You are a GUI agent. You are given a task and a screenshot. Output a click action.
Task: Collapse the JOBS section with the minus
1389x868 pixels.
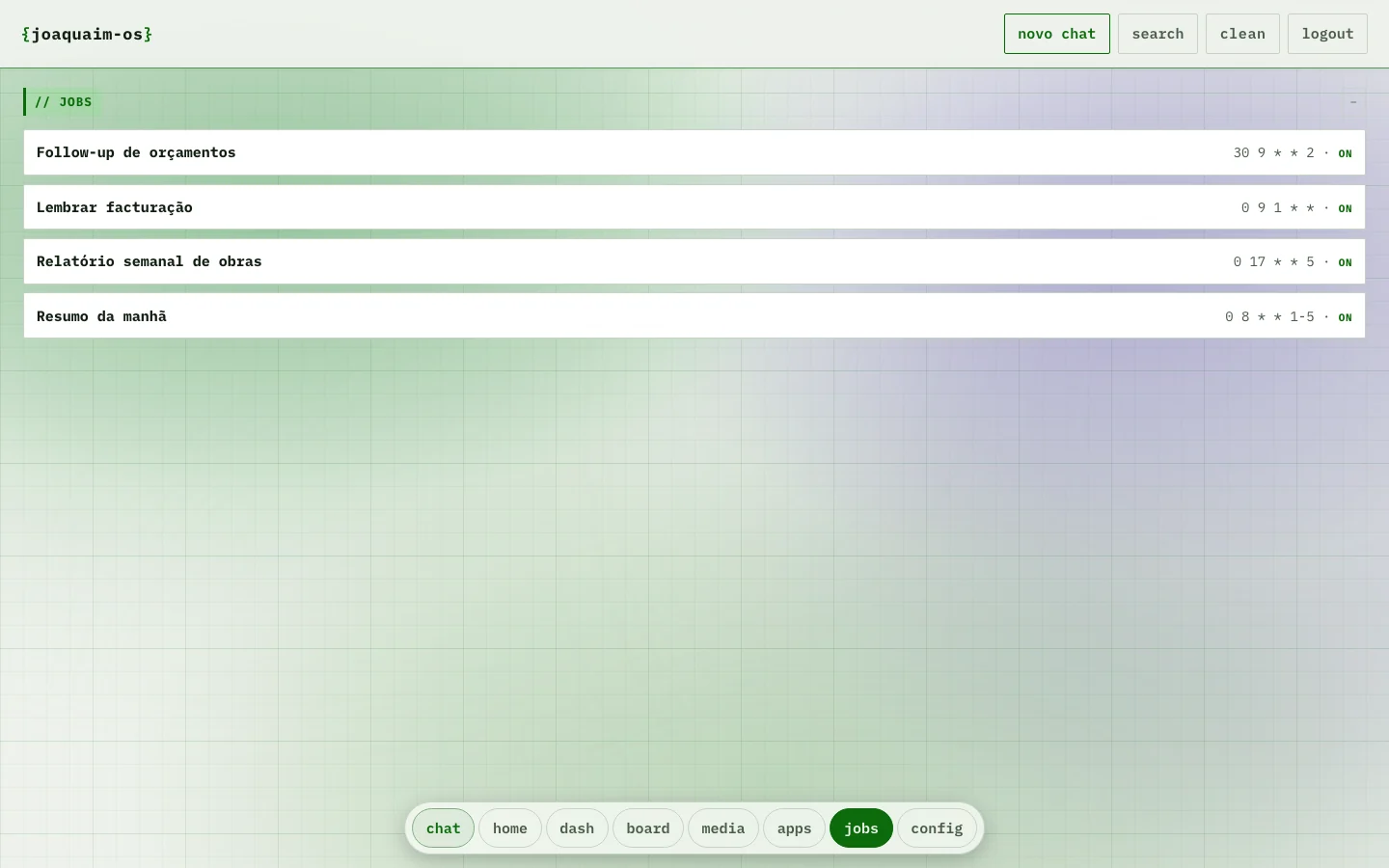tap(1353, 102)
